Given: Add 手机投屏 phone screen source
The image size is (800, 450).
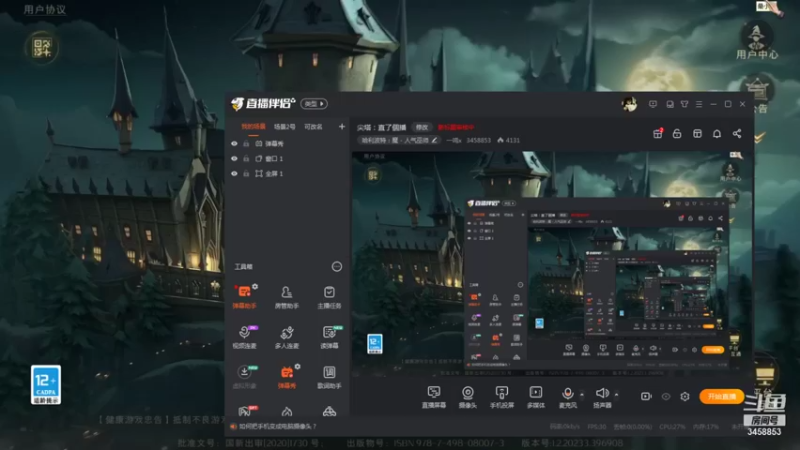Looking at the screenshot, I should [x=502, y=396].
